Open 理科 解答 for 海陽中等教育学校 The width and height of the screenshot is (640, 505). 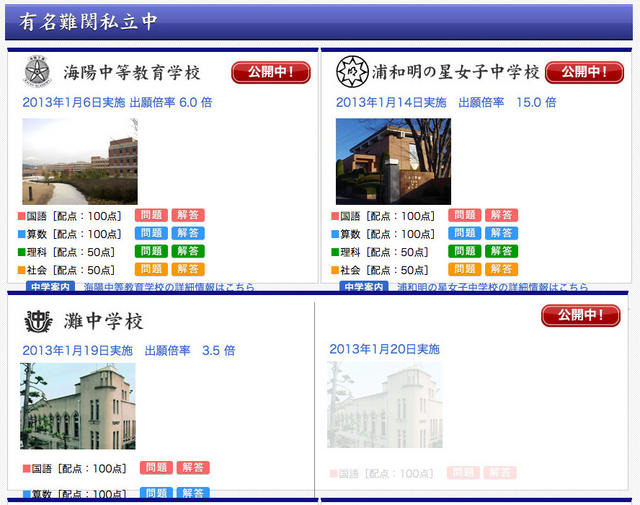pos(188,251)
